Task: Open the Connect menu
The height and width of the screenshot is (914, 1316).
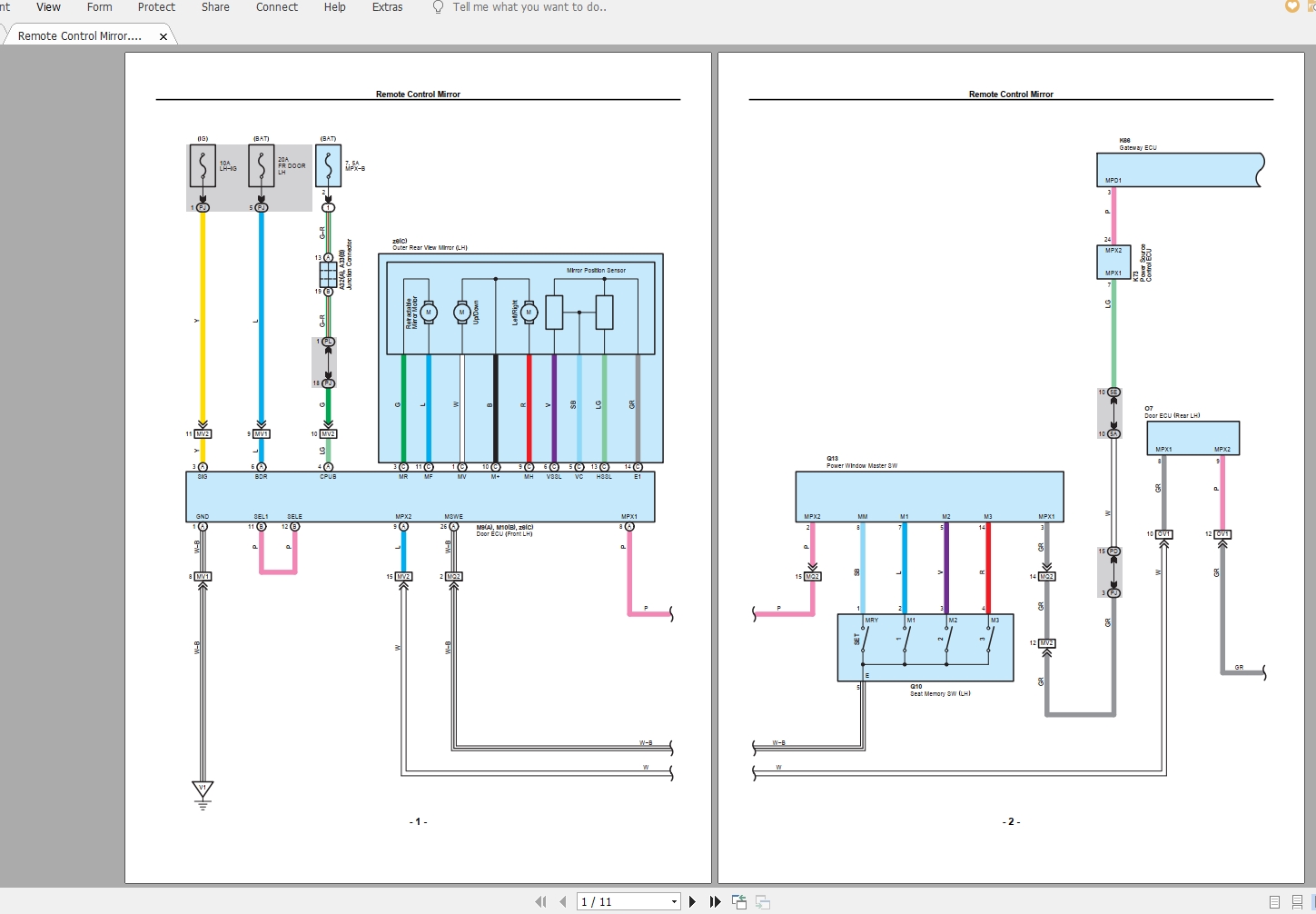Action: 277,7
